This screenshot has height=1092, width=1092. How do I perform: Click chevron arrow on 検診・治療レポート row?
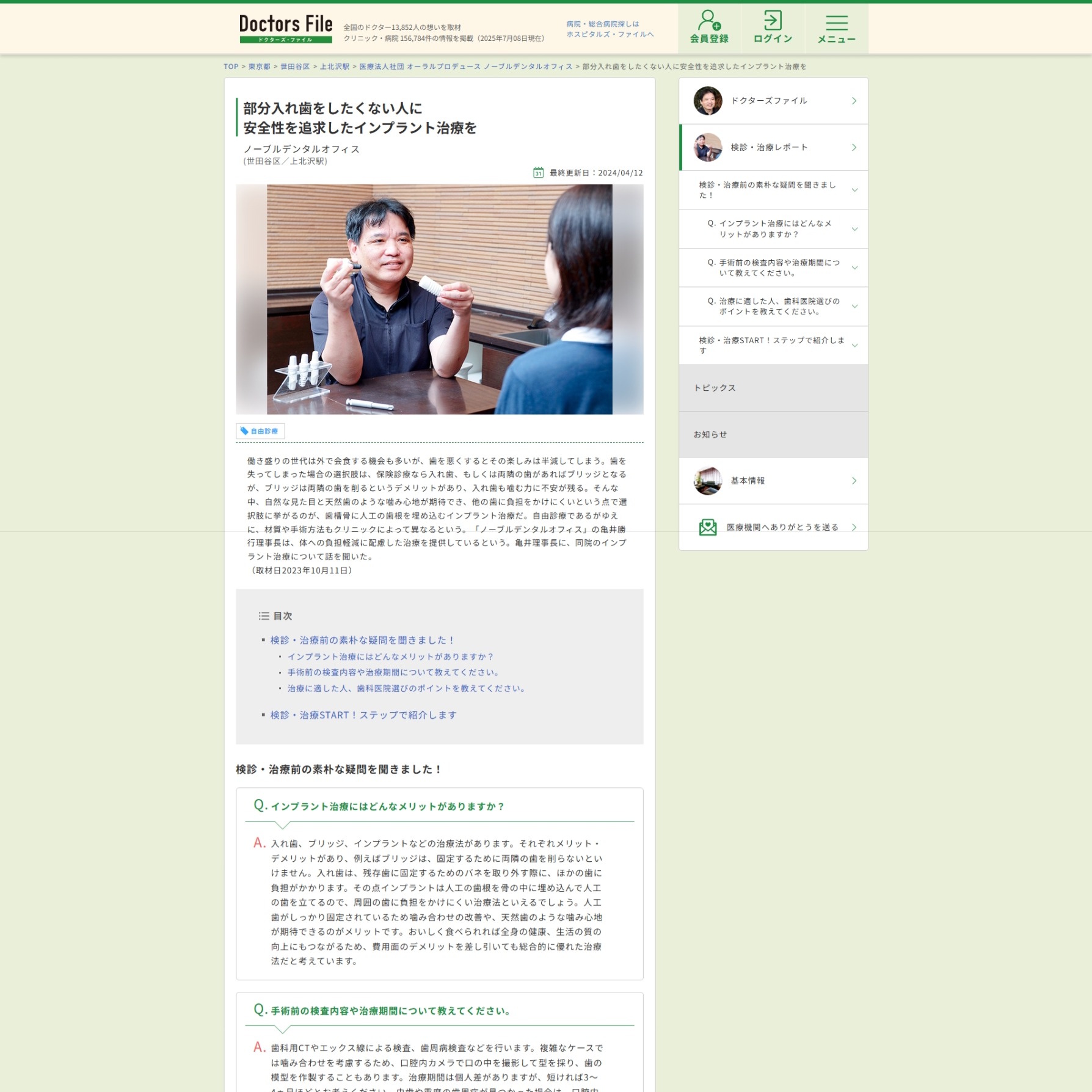[854, 147]
